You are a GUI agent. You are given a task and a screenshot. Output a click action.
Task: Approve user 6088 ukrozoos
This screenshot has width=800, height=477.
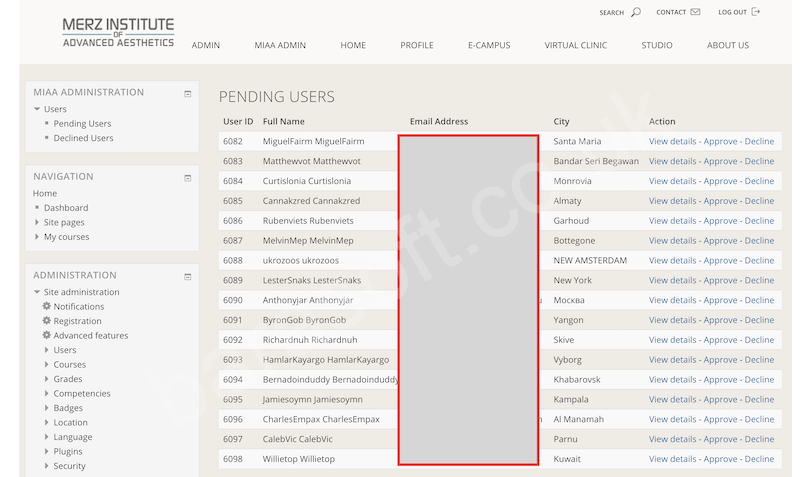click(x=720, y=261)
